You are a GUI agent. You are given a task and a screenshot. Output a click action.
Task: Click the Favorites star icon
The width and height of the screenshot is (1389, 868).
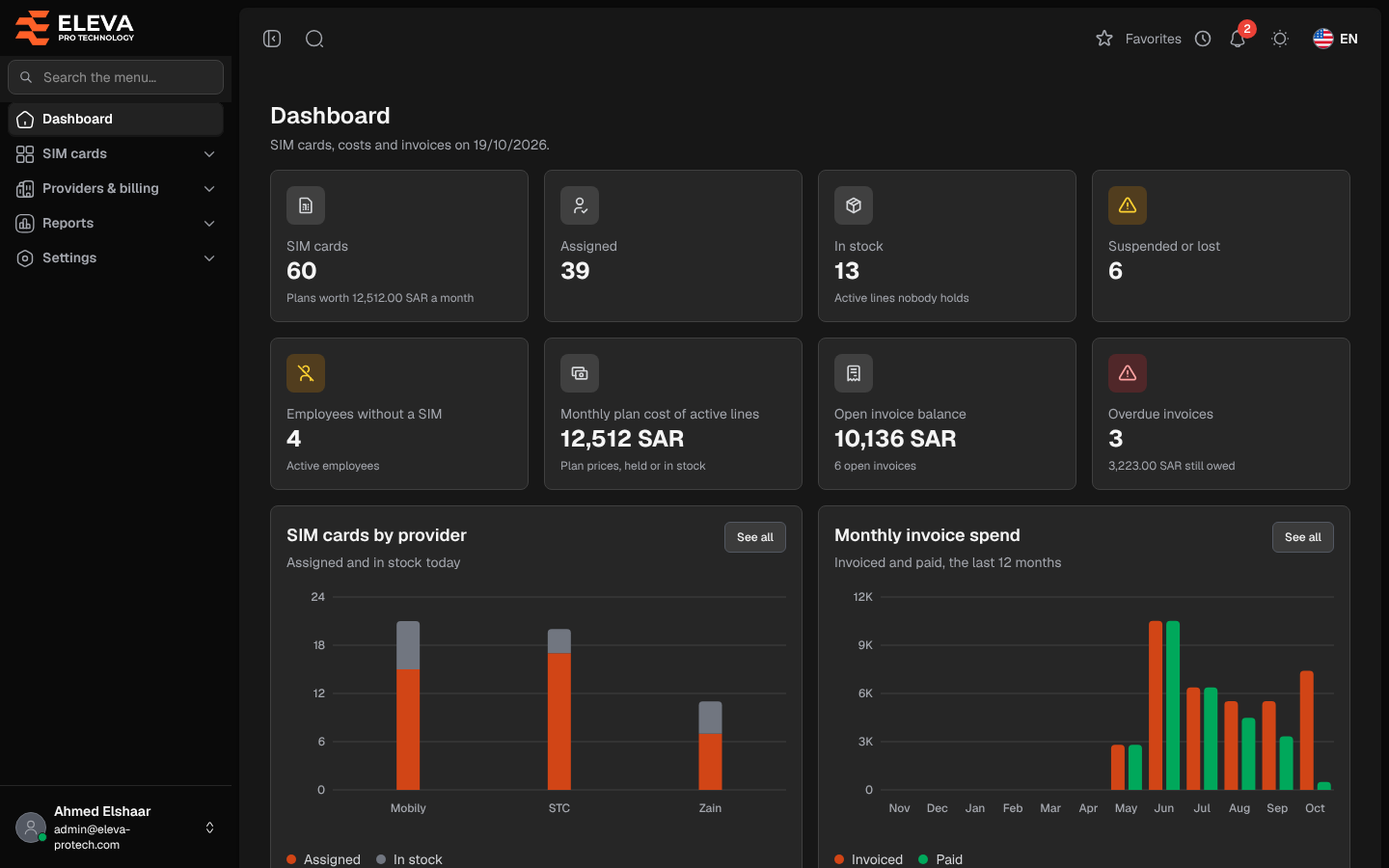tap(1104, 39)
